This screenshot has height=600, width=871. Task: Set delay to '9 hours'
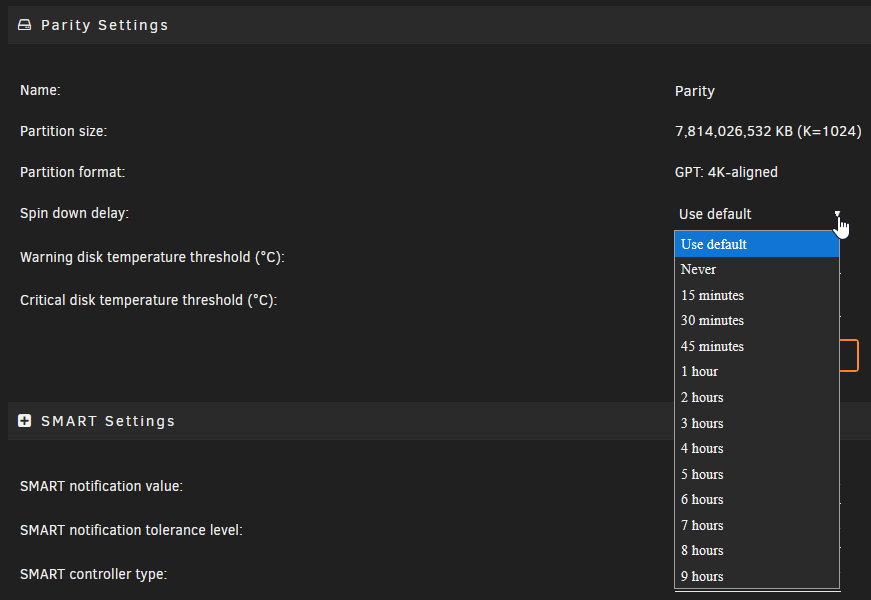(757, 576)
